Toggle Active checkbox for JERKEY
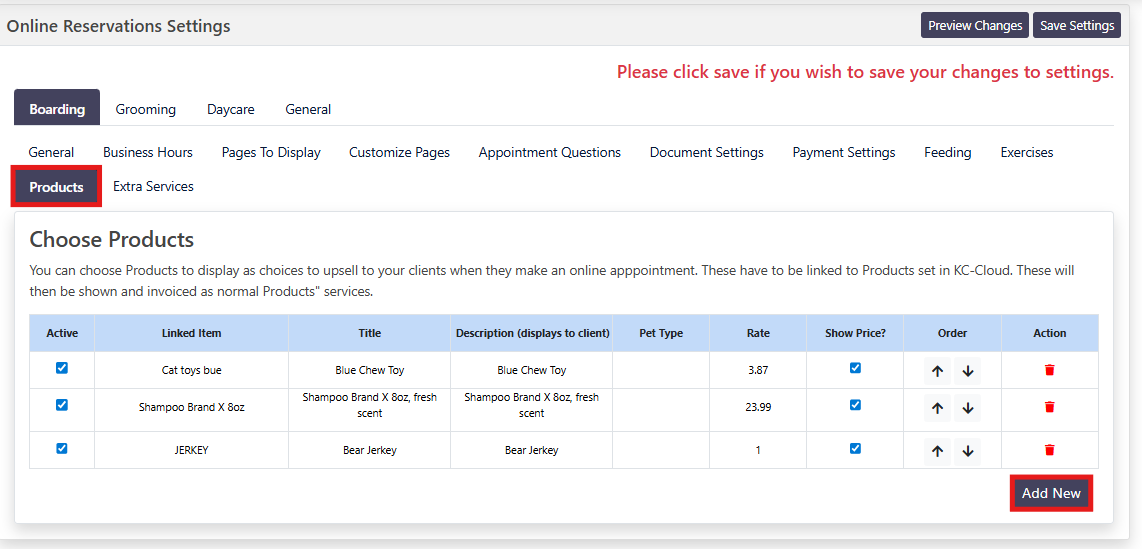1142x549 pixels. tap(62, 448)
